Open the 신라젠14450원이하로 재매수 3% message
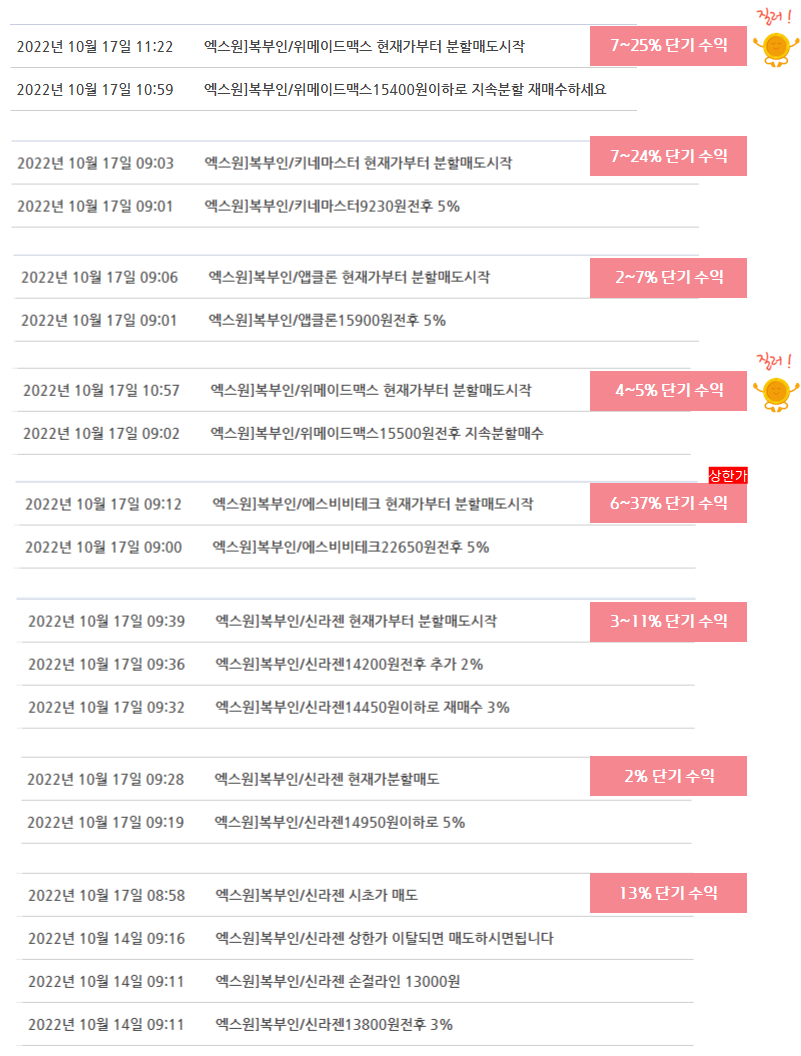 [x=357, y=707]
